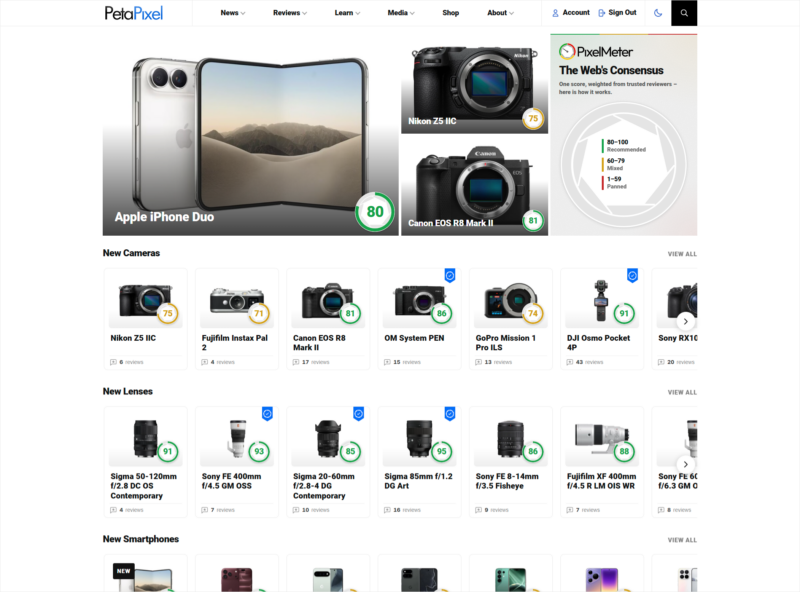The image size is (800, 592).
Task: Click reviews comment icon under Nikon Z5 IIC card
Action: pyautogui.click(x=113, y=362)
